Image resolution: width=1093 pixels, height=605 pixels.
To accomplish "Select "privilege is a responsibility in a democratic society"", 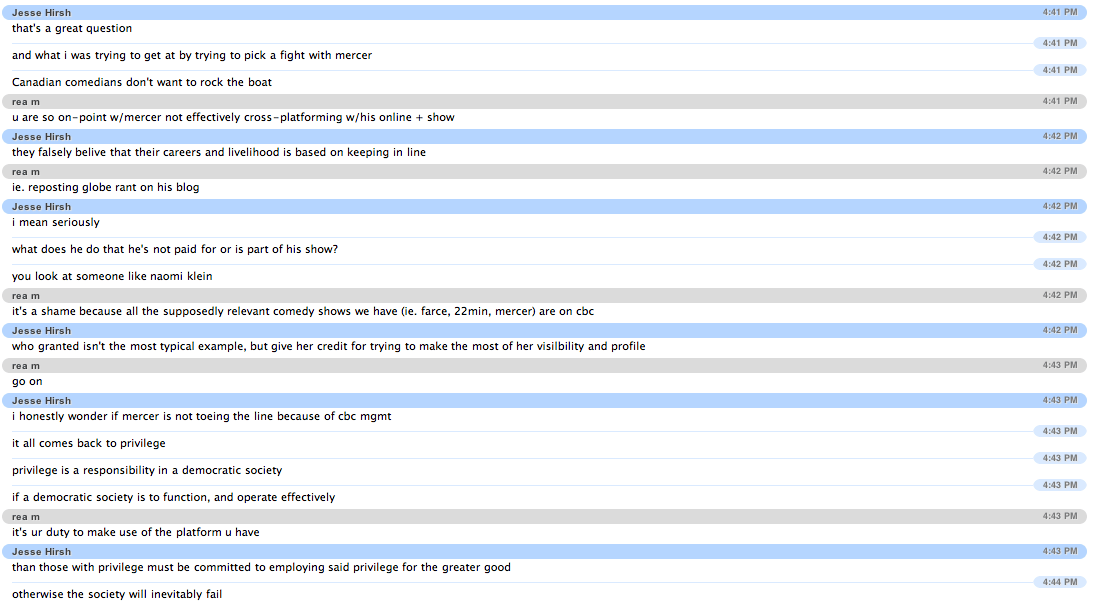I will coord(147,471).
